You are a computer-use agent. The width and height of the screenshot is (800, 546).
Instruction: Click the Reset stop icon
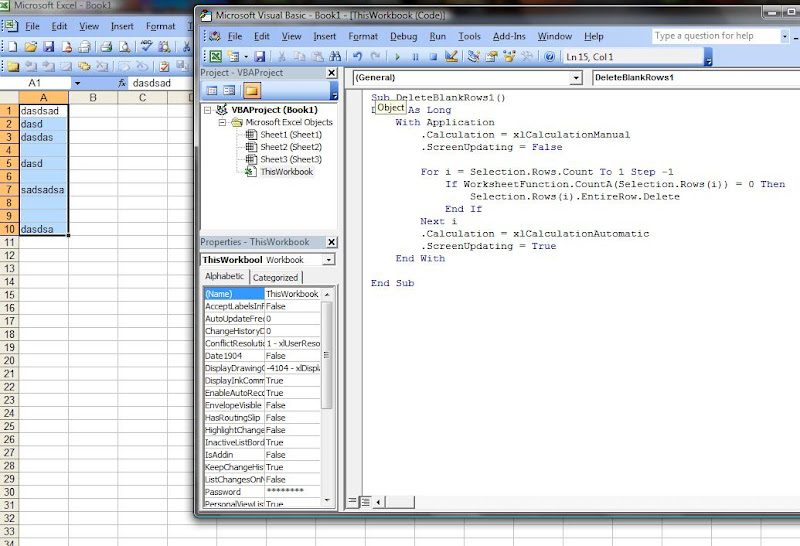431,57
